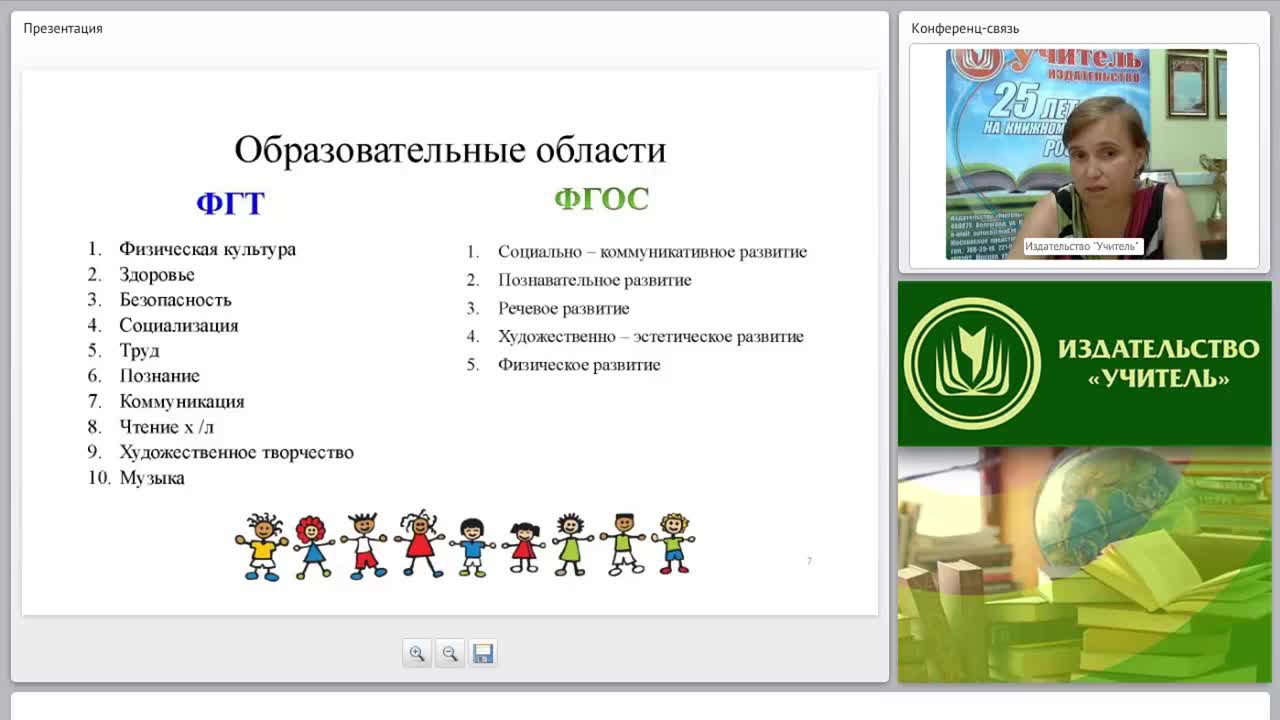
Task: Select the Издательство "Учитель" name label on video
Action: pyautogui.click(x=1082, y=246)
